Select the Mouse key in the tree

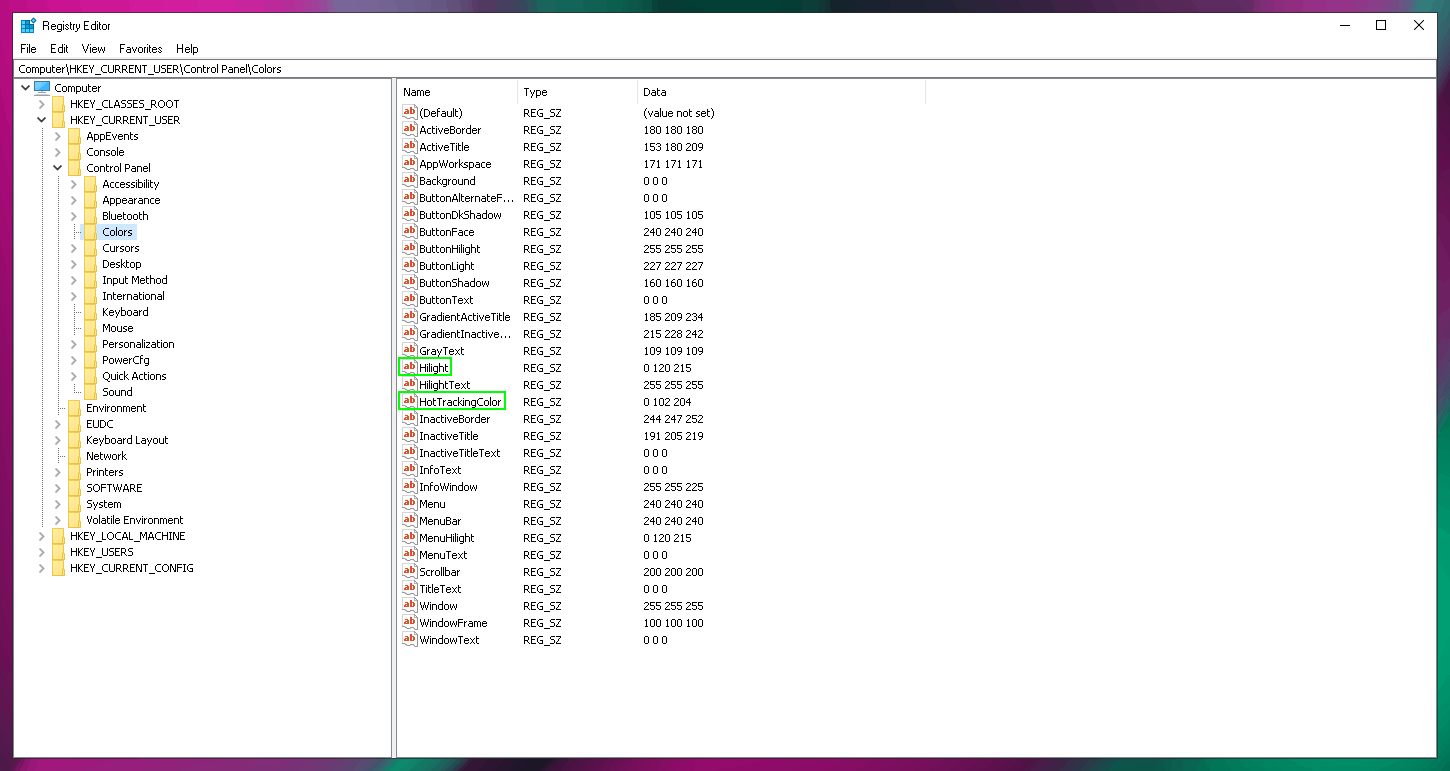pos(117,328)
